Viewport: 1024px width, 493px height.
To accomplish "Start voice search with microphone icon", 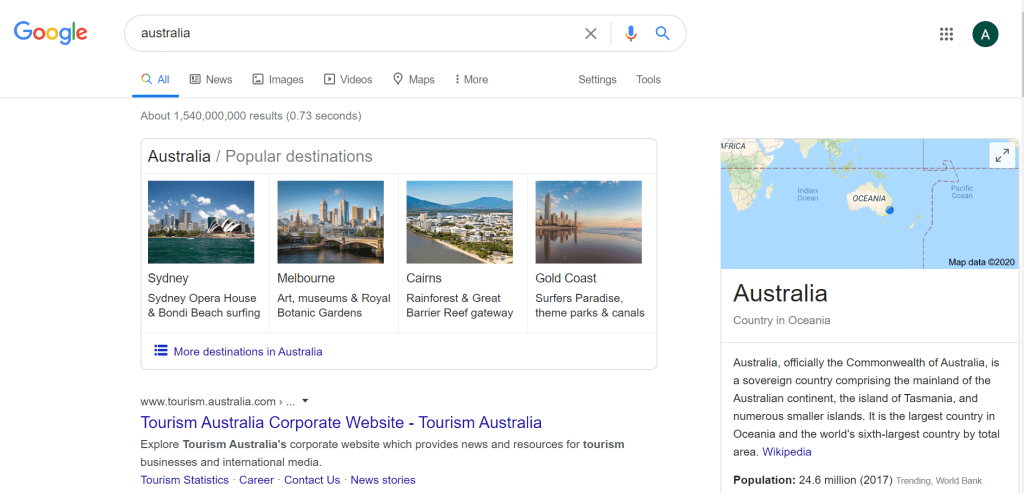I will (x=630, y=33).
